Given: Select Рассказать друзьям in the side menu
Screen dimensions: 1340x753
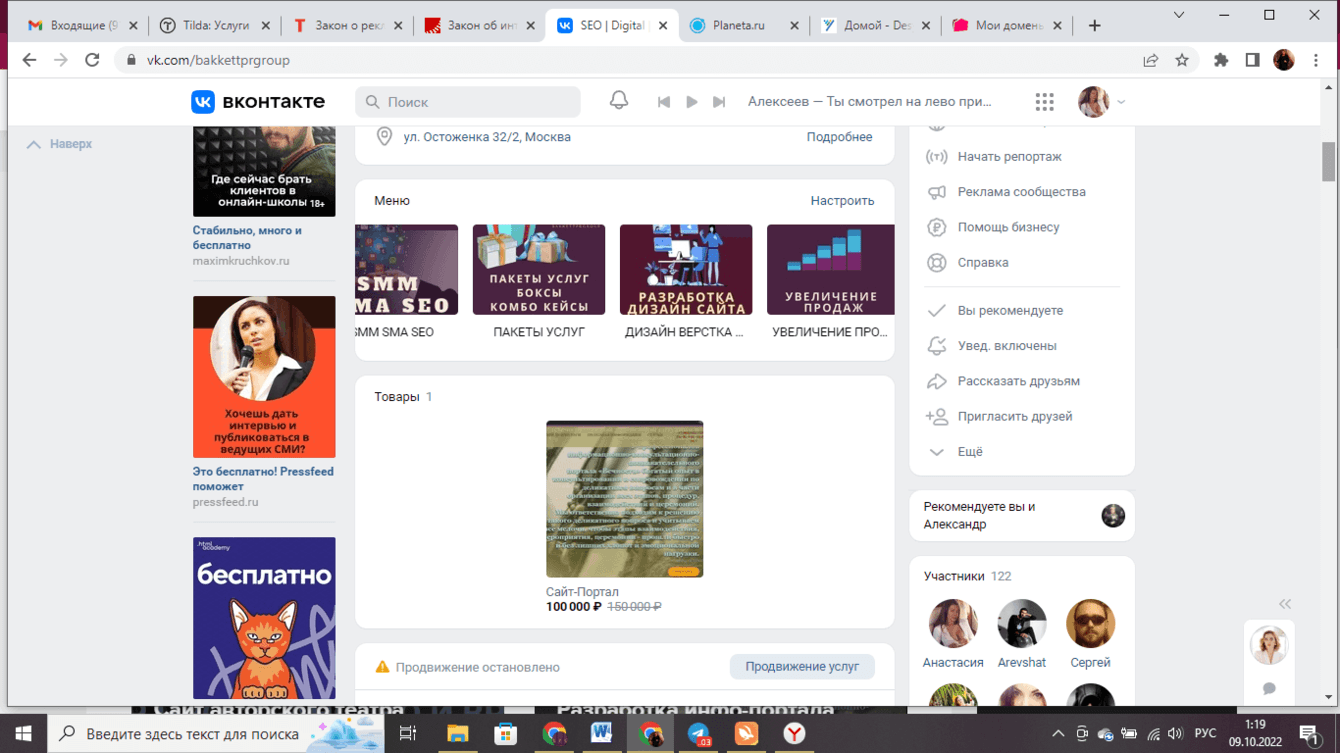Looking at the screenshot, I should pos(1018,381).
